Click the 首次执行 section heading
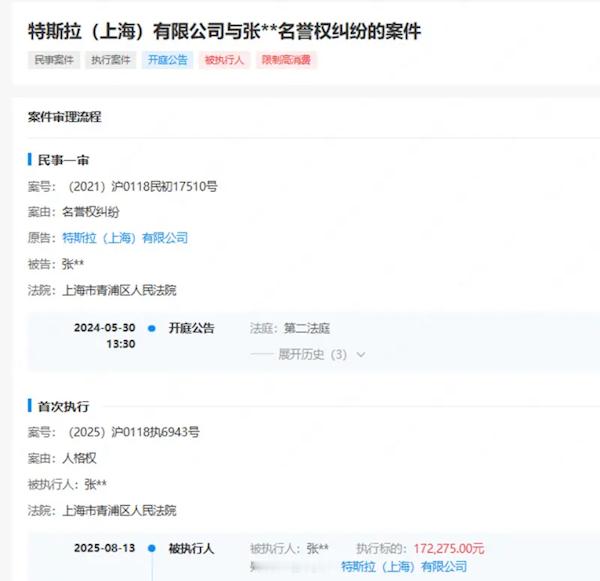 (x=64, y=406)
